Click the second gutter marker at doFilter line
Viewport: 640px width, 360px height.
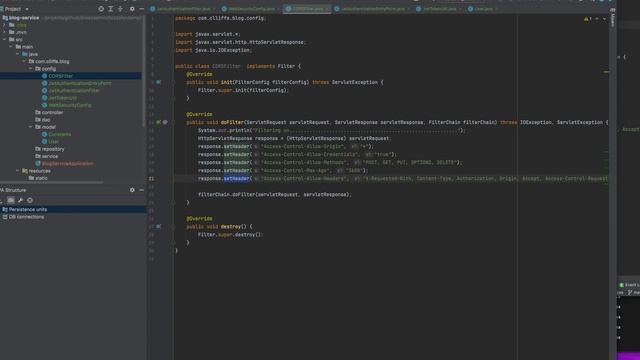pyautogui.click(x=165, y=122)
